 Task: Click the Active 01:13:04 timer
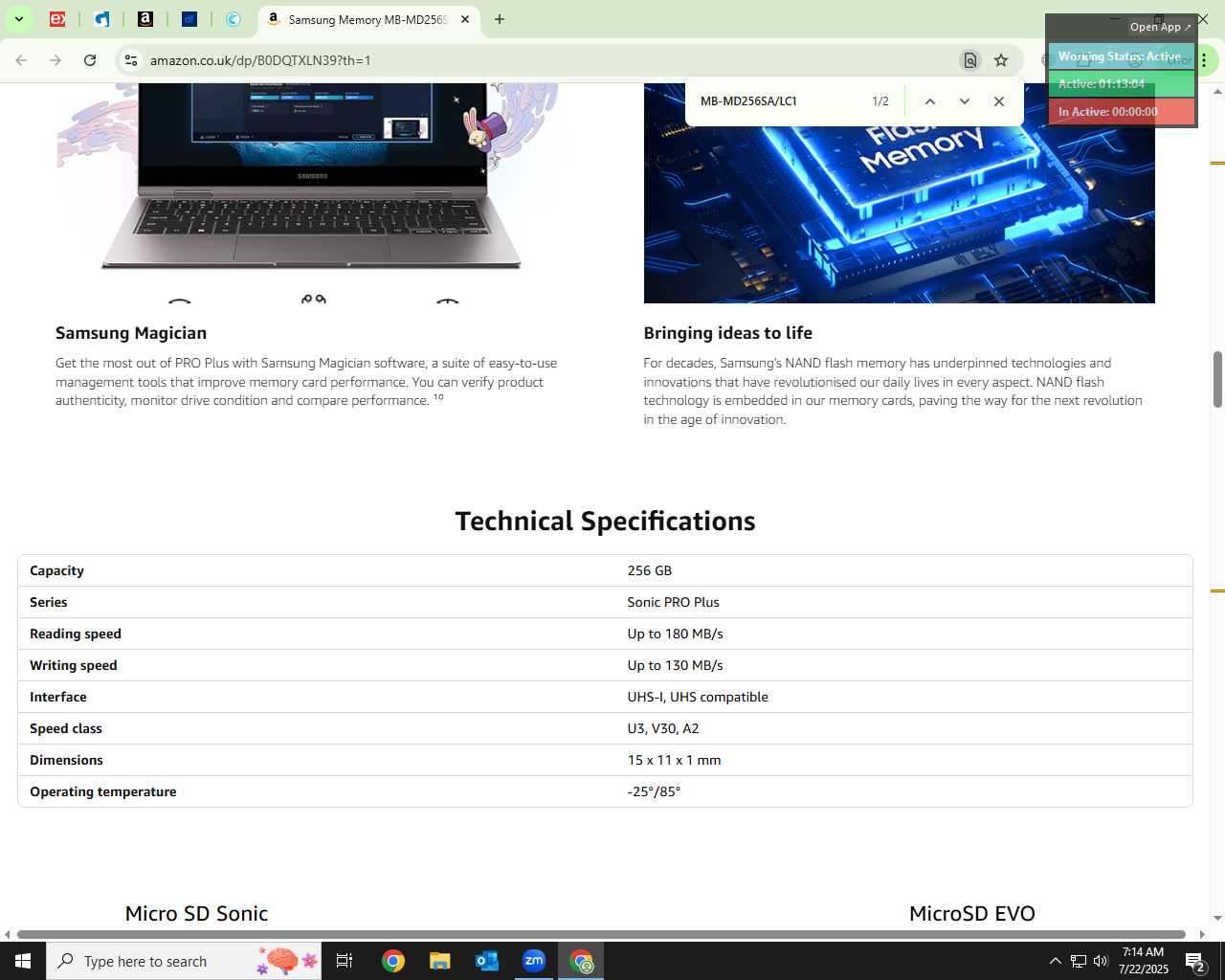(1121, 84)
